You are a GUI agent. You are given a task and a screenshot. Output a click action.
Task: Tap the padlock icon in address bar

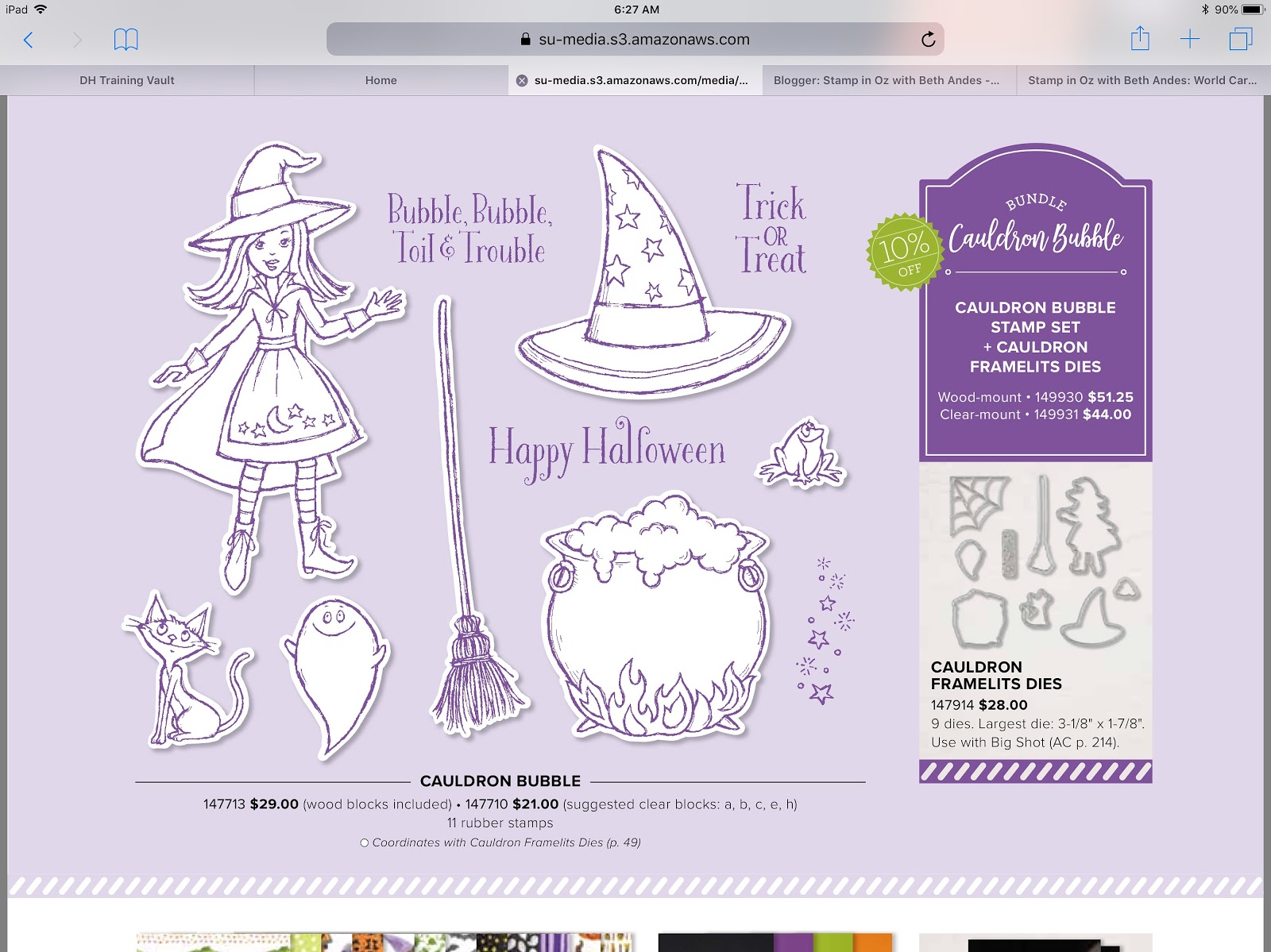525,39
